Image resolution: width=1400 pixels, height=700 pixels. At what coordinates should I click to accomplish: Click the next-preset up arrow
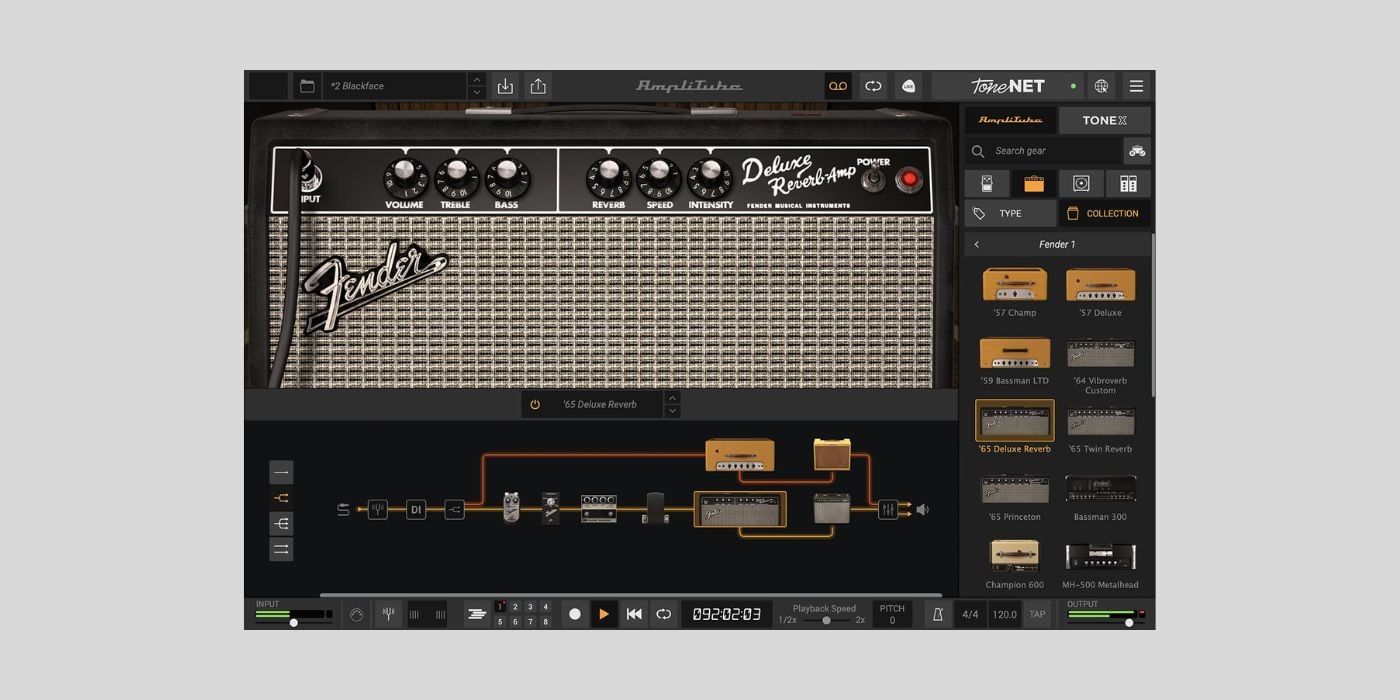(x=478, y=79)
